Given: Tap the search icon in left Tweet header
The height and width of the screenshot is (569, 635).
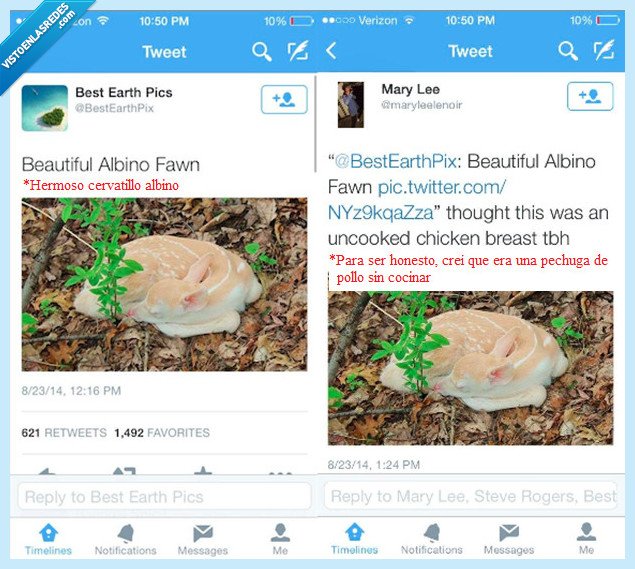Looking at the screenshot, I should (262, 52).
